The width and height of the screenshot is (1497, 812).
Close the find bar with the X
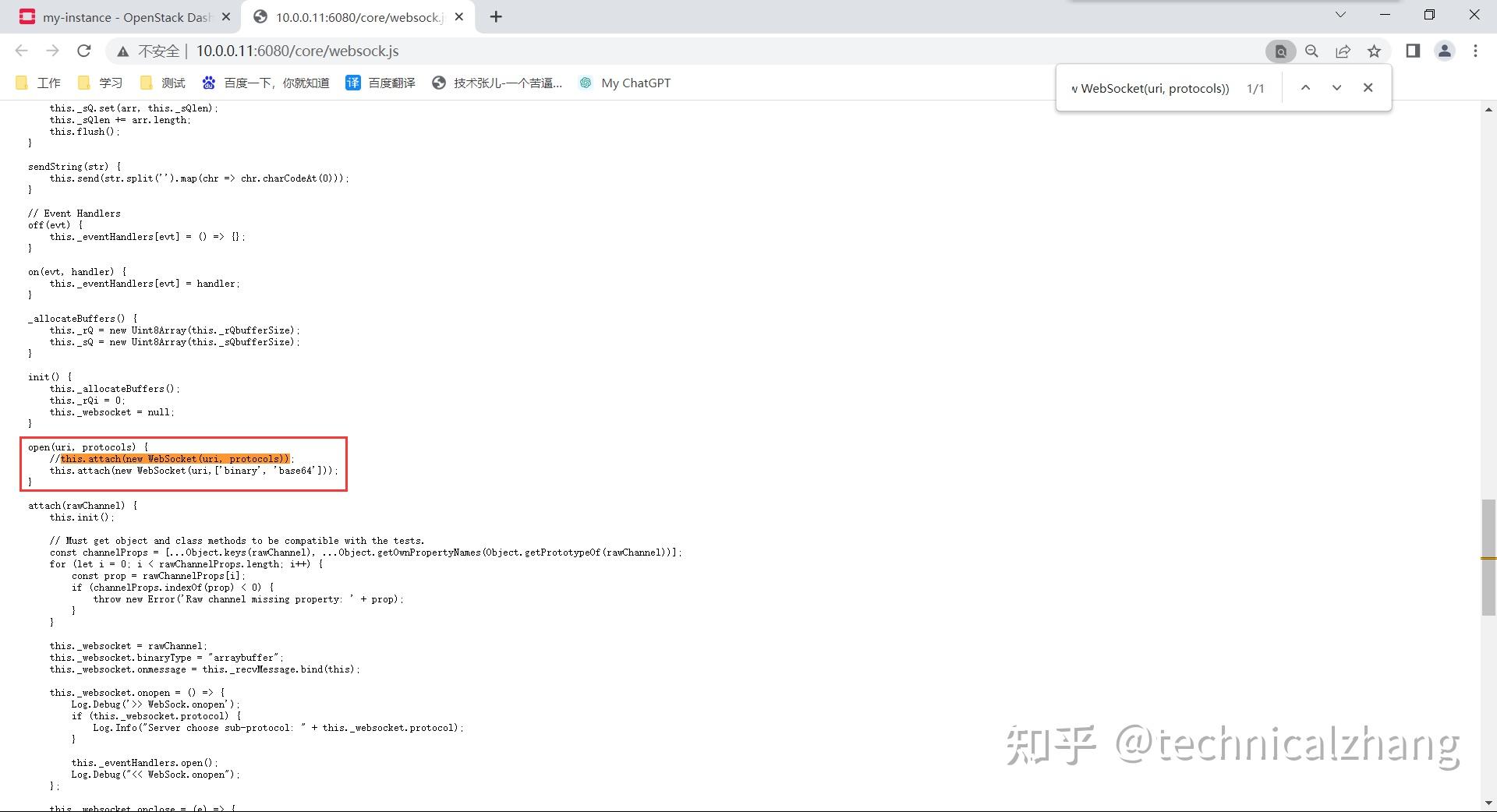pyautogui.click(x=1368, y=87)
